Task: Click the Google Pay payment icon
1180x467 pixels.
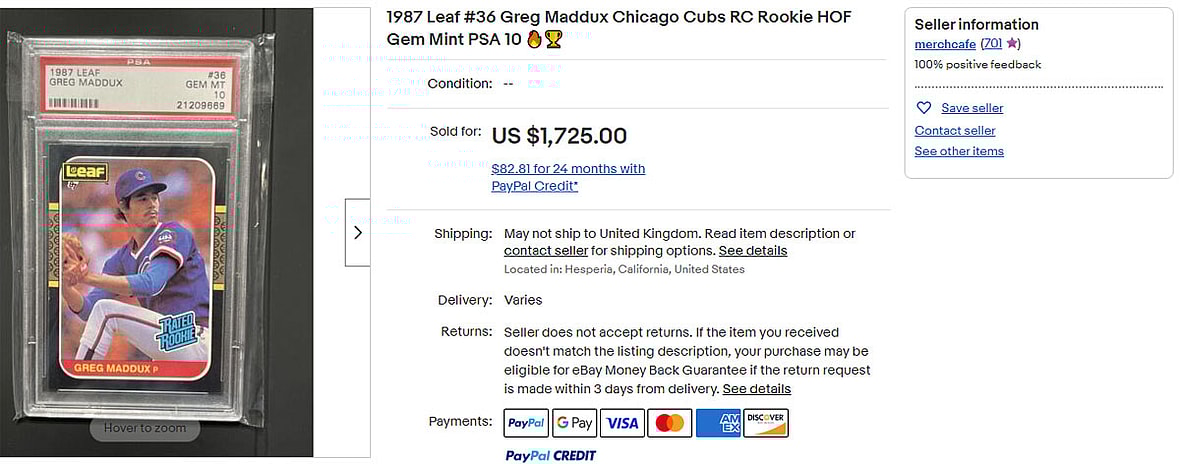Action: pos(574,423)
